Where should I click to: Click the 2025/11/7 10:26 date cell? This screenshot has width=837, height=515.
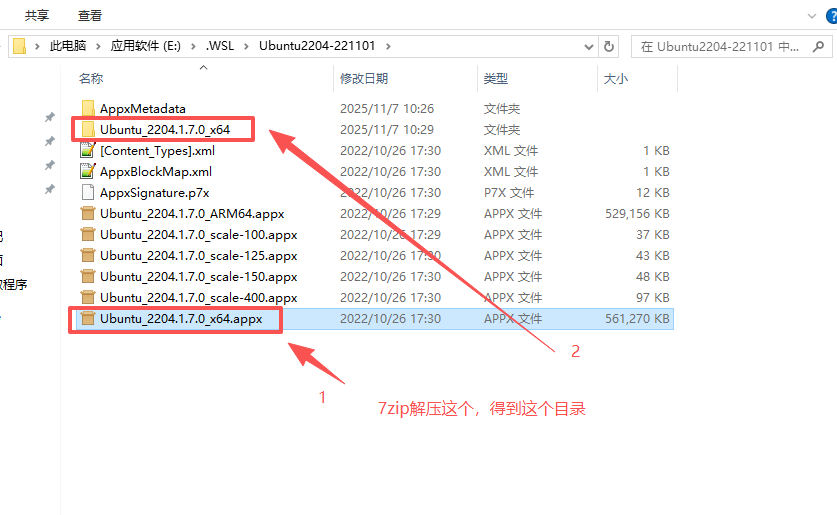[387, 109]
